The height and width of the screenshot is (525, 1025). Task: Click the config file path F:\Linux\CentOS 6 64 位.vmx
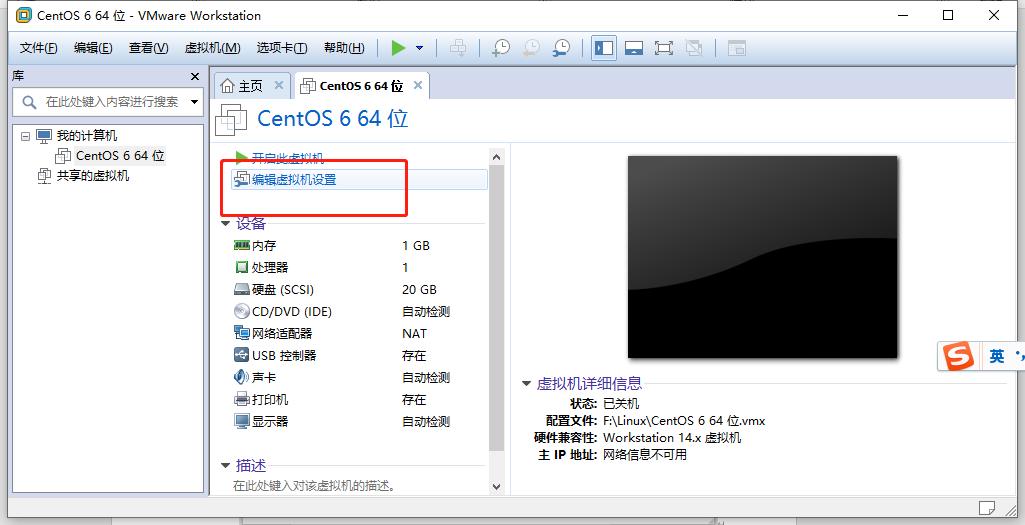click(684, 420)
